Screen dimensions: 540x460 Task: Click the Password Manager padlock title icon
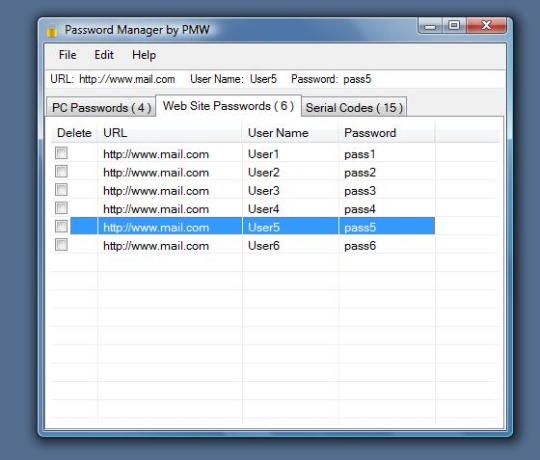pyautogui.click(x=52, y=31)
